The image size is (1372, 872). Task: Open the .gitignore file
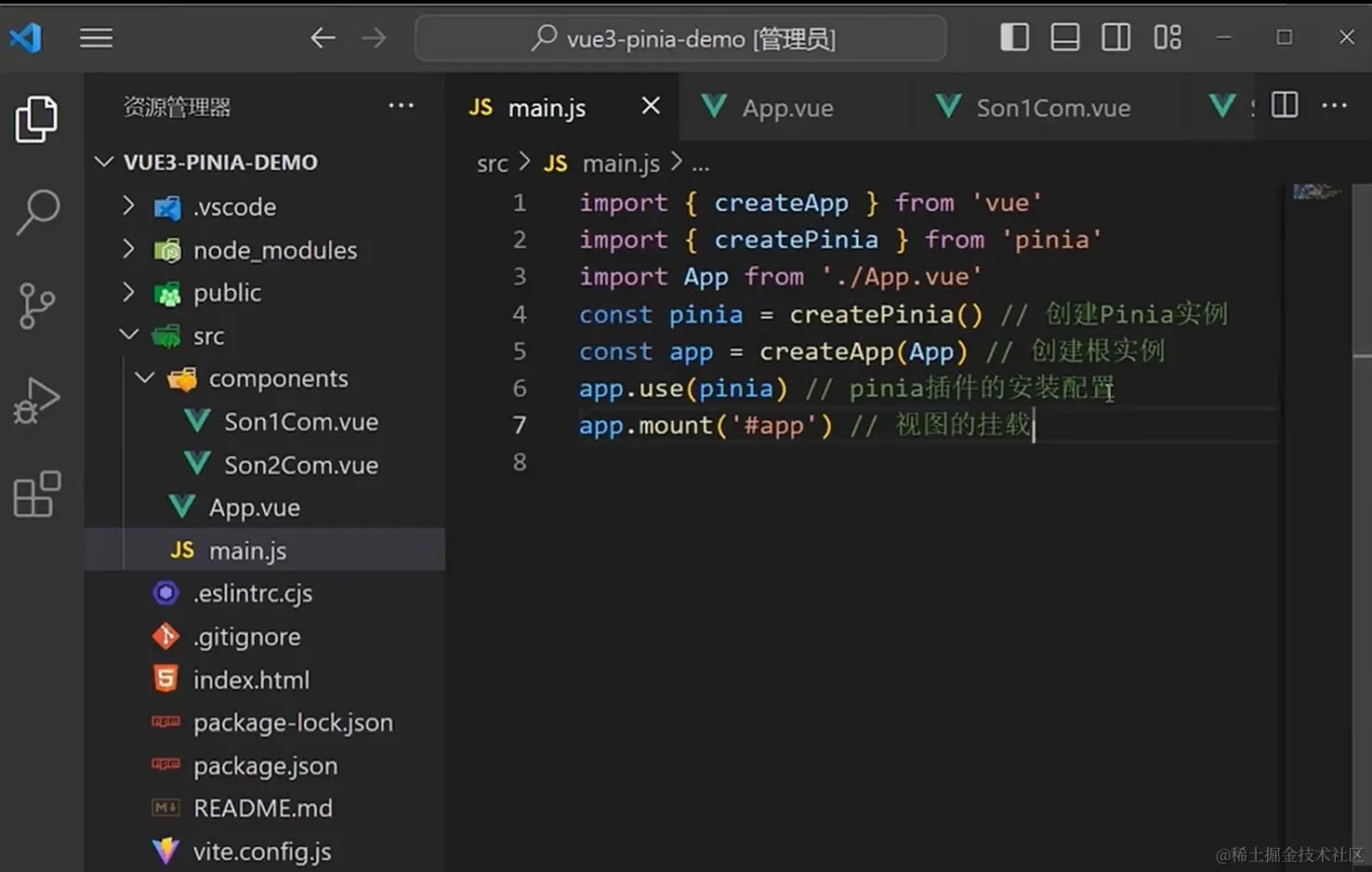[x=246, y=636]
